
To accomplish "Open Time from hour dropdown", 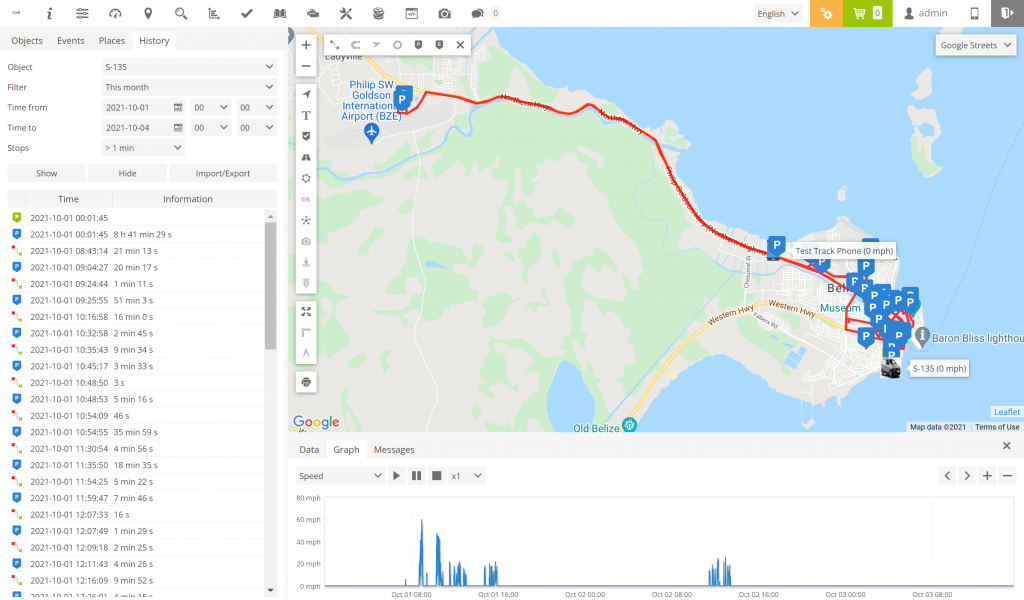I will 210,107.
